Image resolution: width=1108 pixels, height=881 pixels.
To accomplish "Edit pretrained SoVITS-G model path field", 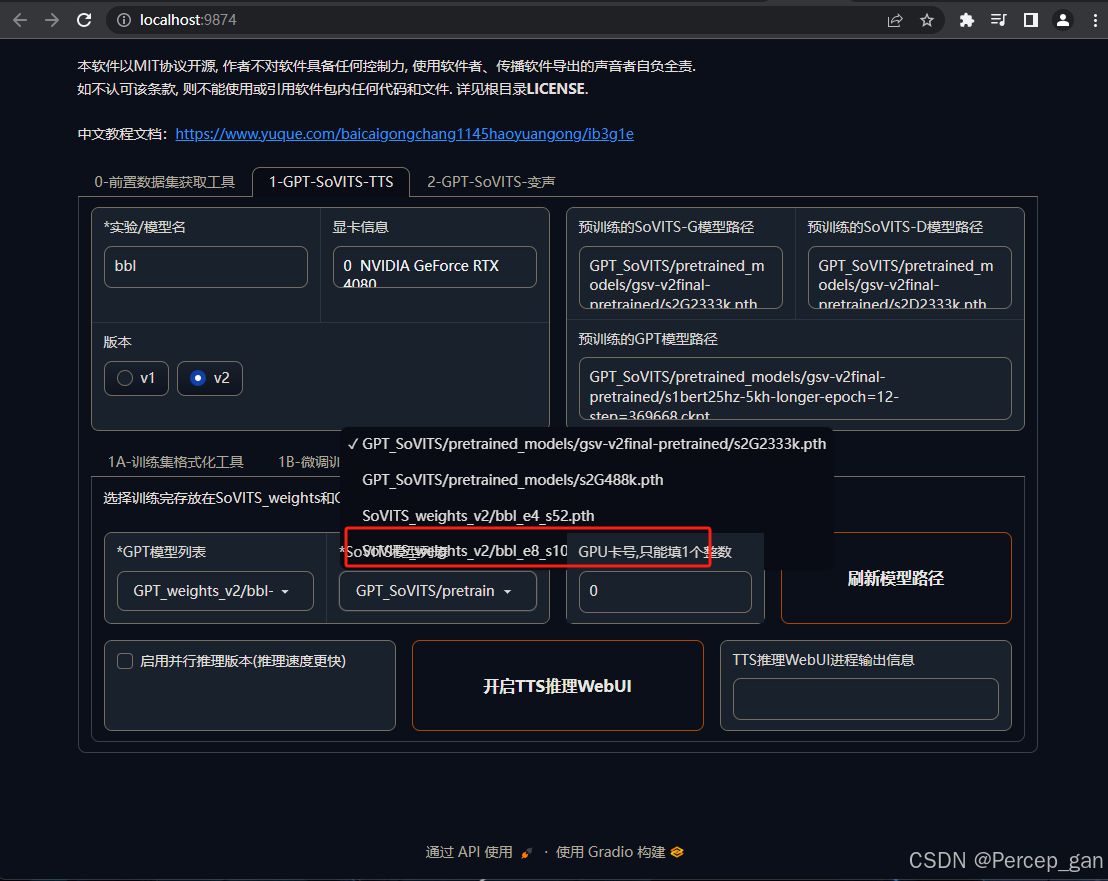I will pos(680,278).
